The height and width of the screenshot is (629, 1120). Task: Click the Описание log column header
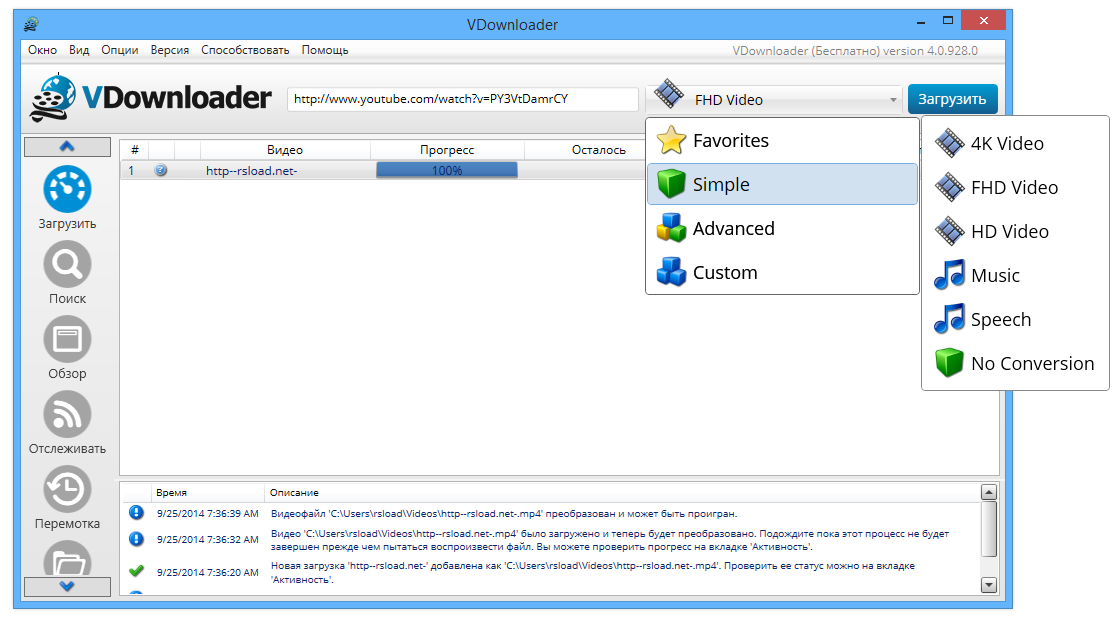[294, 493]
